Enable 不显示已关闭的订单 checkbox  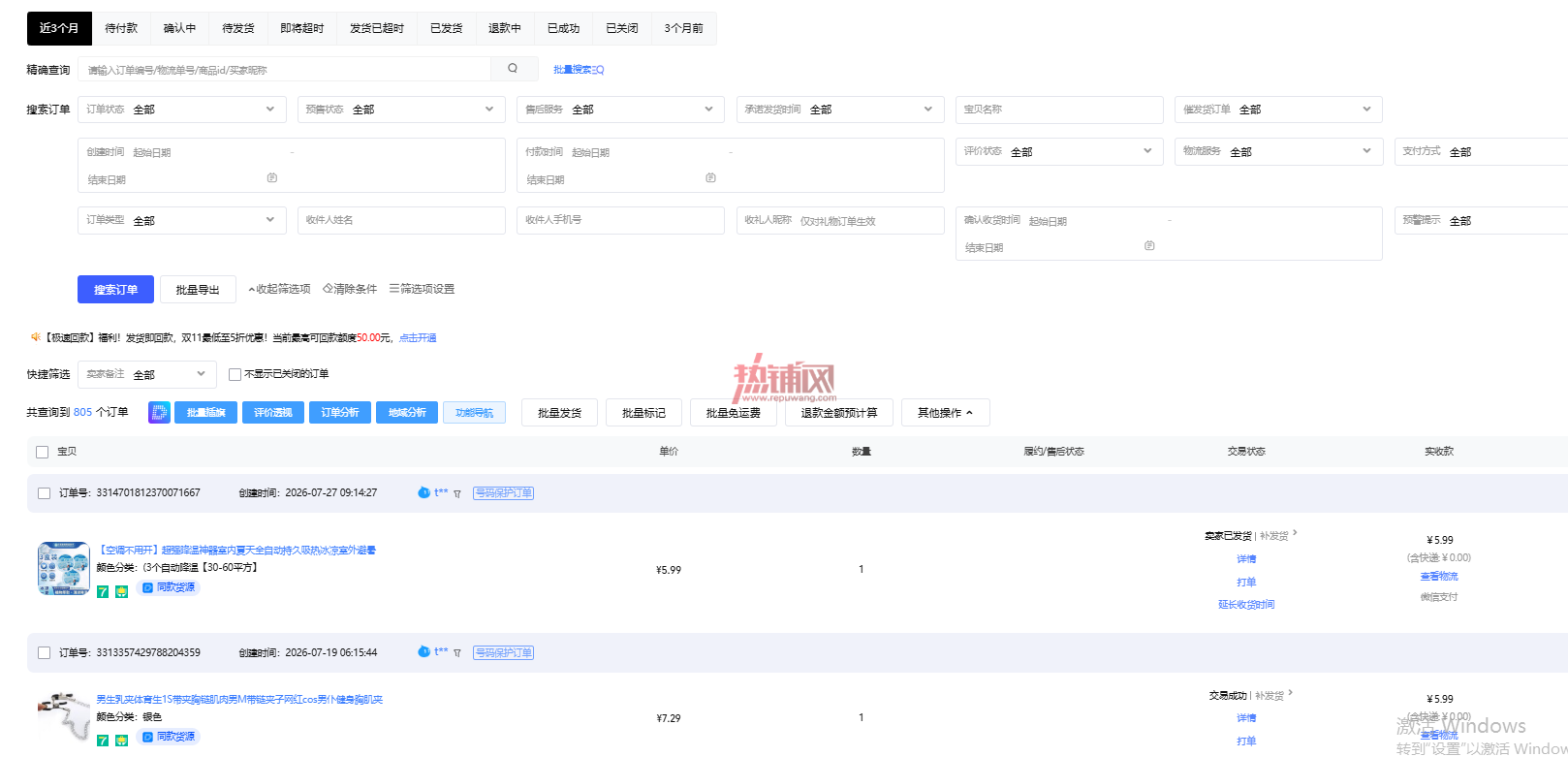pyautogui.click(x=235, y=374)
